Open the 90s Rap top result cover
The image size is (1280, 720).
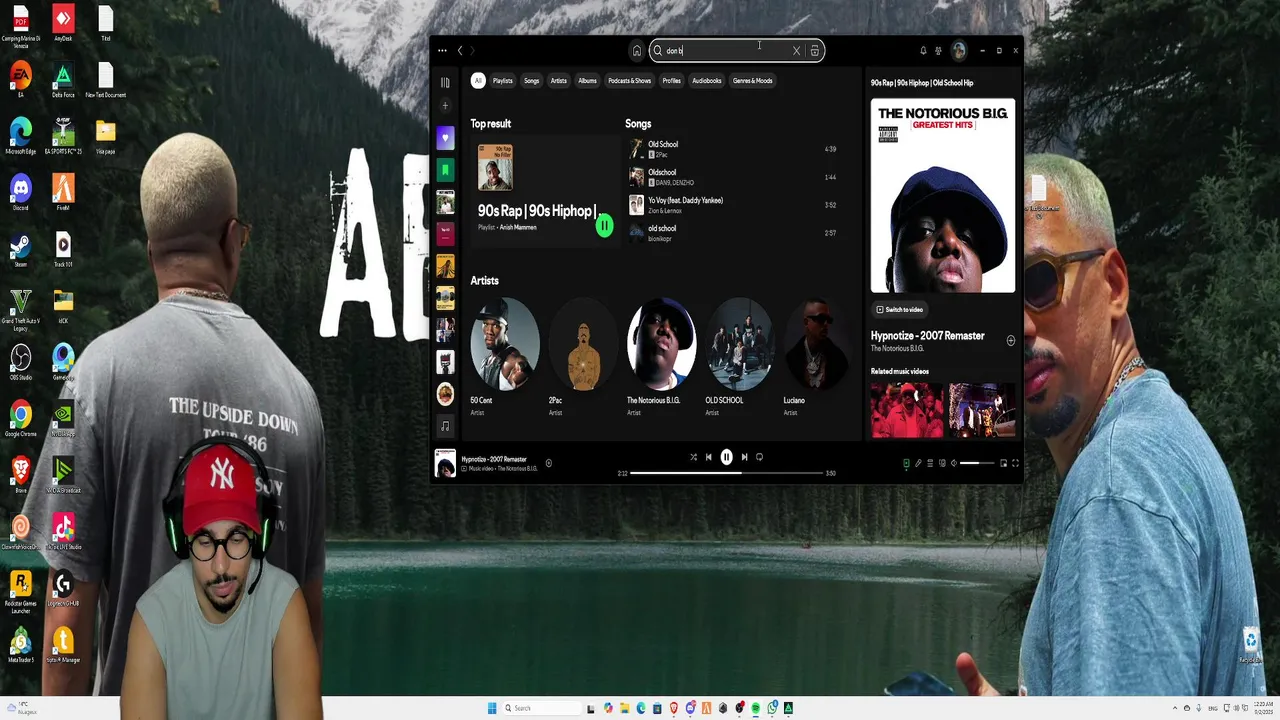tap(495, 167)
